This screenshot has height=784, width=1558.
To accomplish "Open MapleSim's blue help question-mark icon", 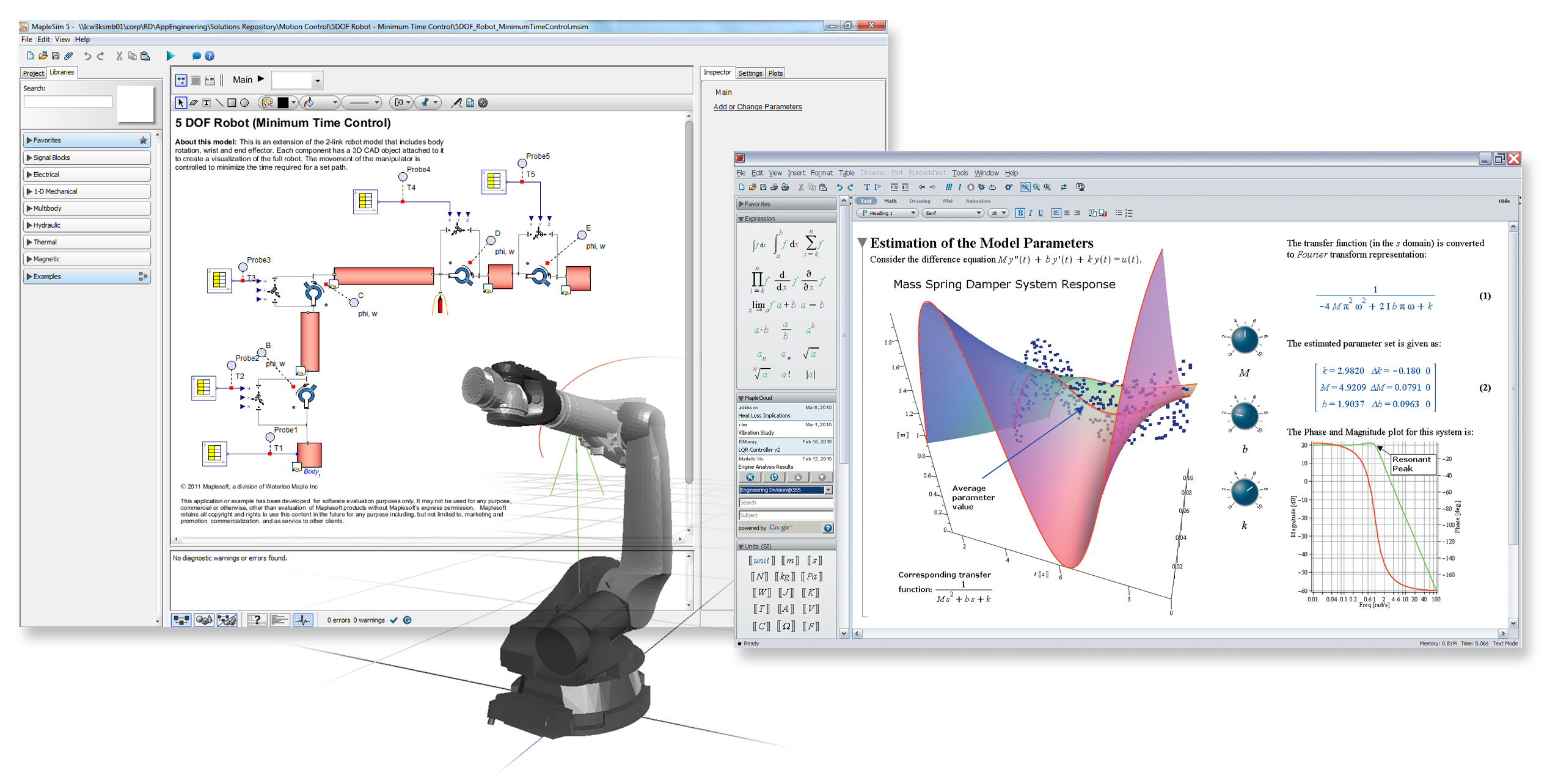I will click(210, 56).
